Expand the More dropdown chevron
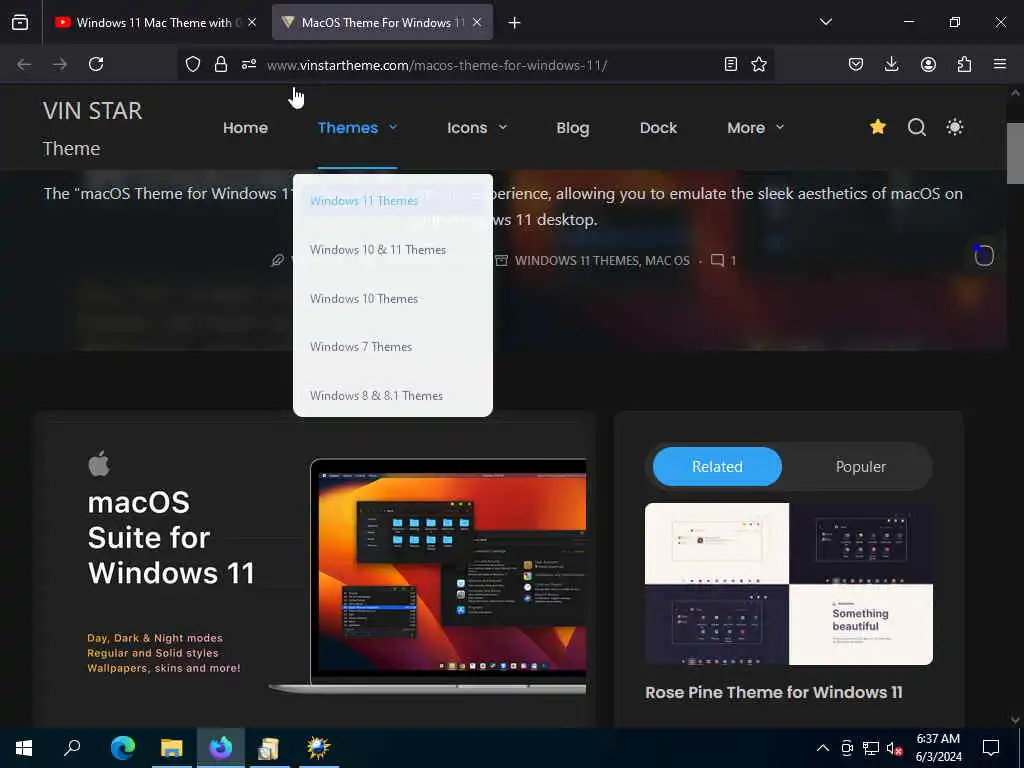 tap(780, 127)
